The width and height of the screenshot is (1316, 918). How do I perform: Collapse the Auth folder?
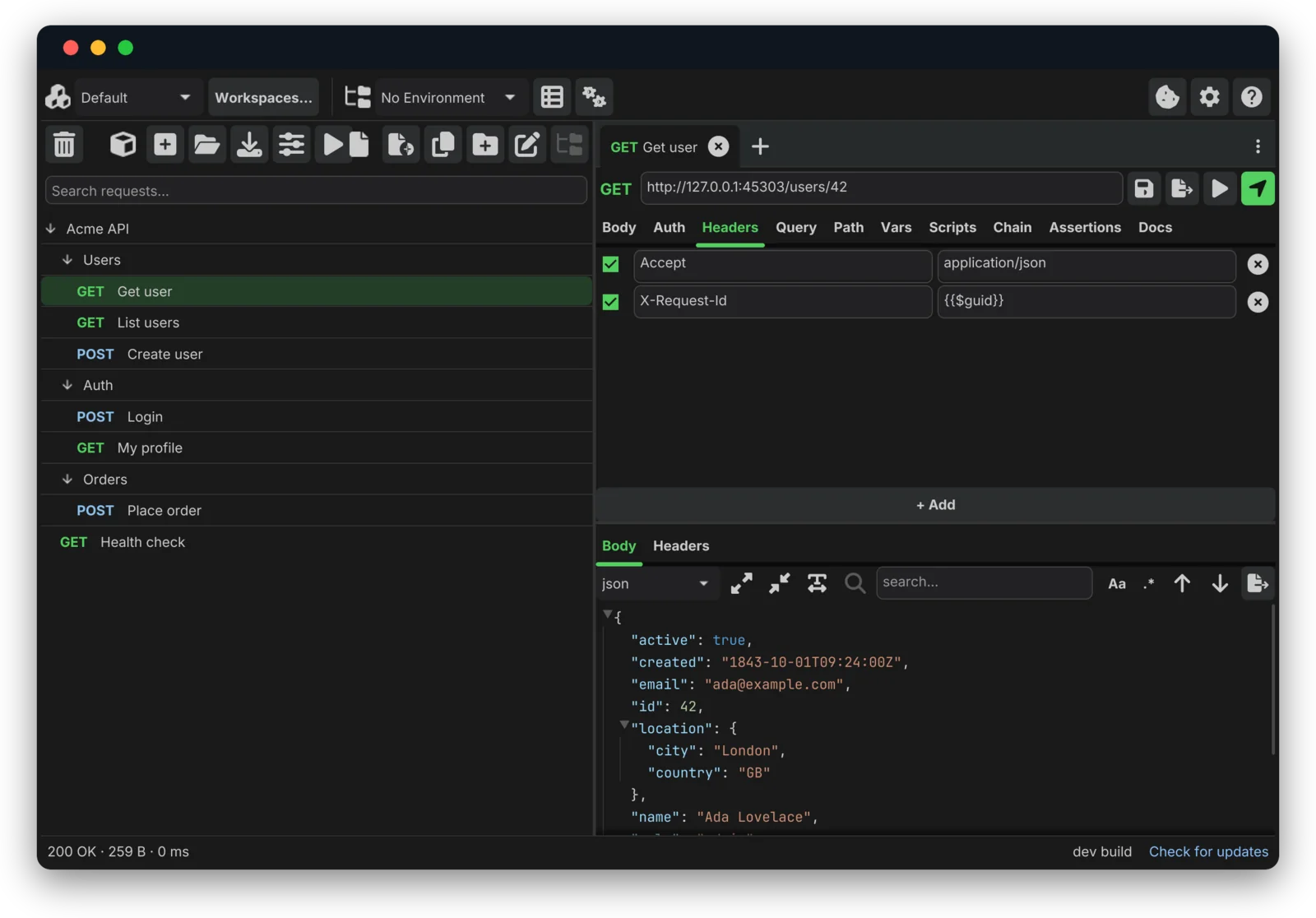coord(67,385)
